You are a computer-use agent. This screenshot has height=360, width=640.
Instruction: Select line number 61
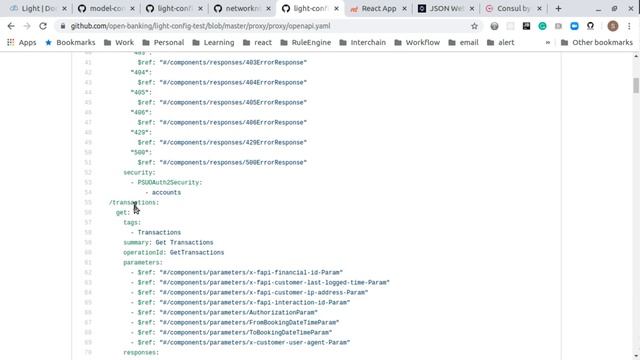point(88,262)
